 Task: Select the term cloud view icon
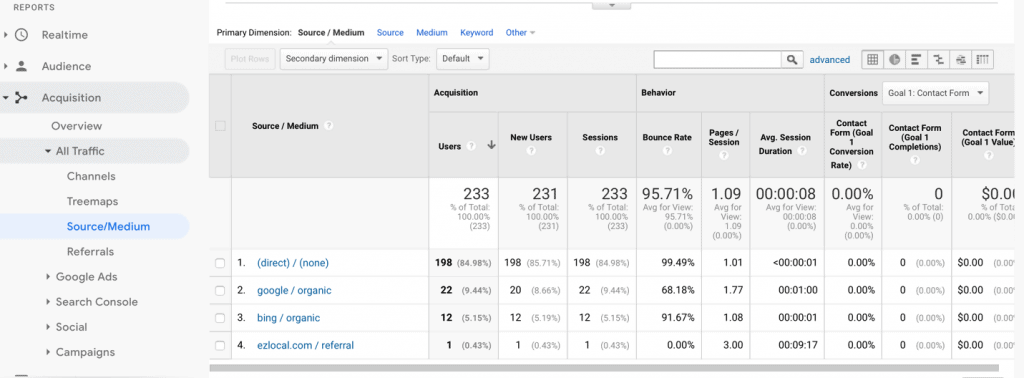(x=961, y=59)
